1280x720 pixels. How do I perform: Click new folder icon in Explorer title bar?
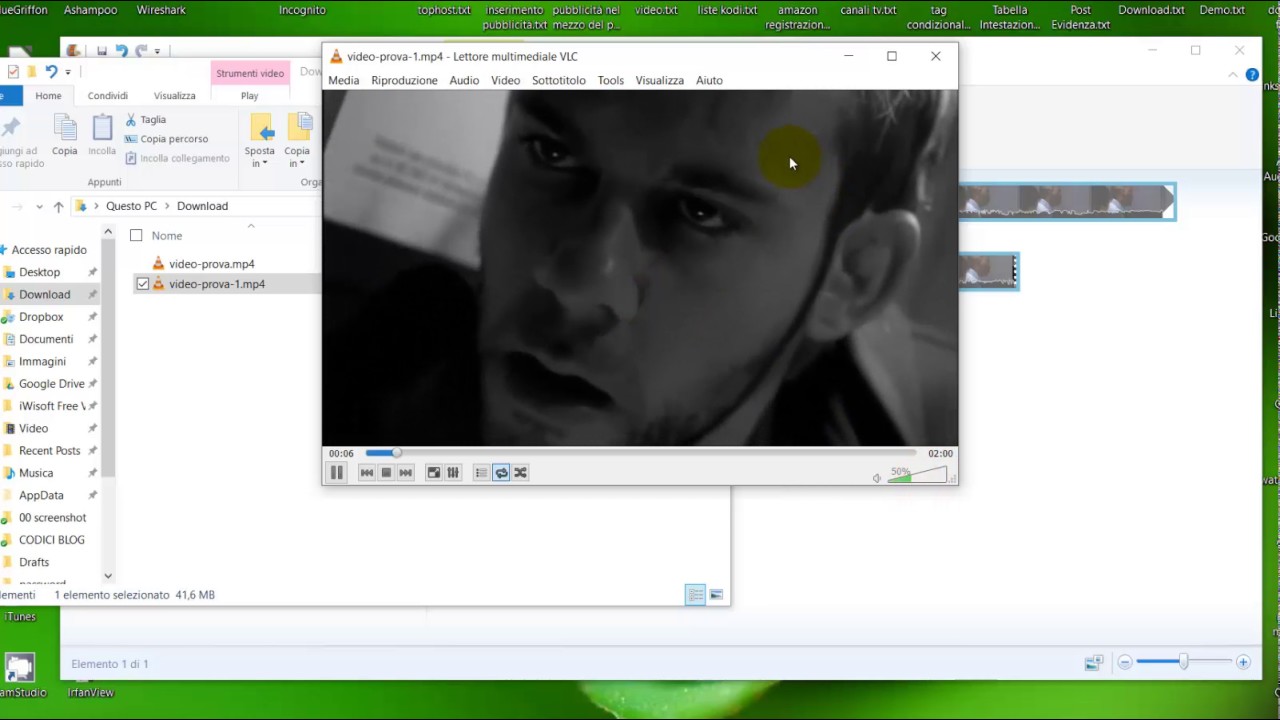click(x=31, y=72)
